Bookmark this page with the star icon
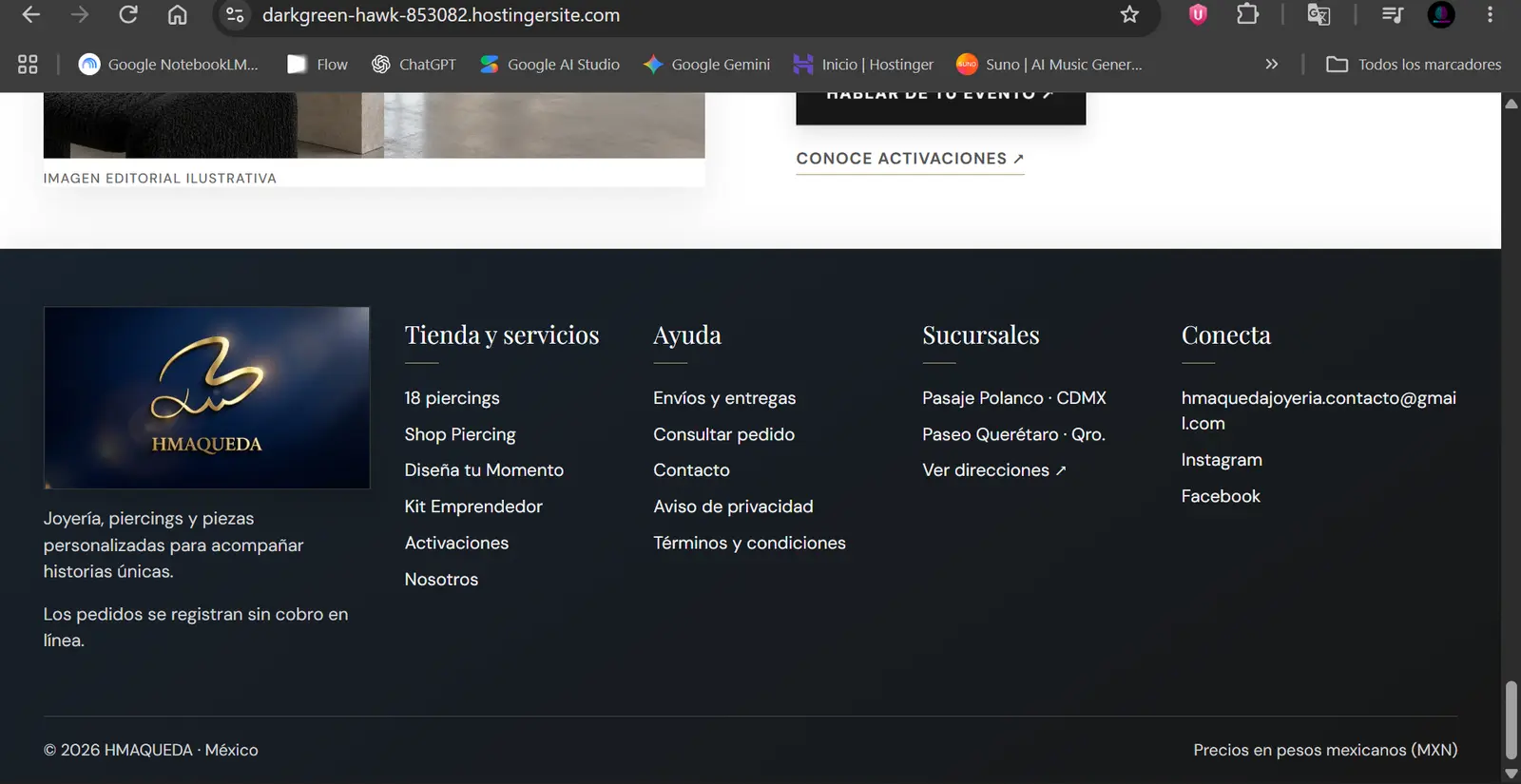 tap(1129, 14)
